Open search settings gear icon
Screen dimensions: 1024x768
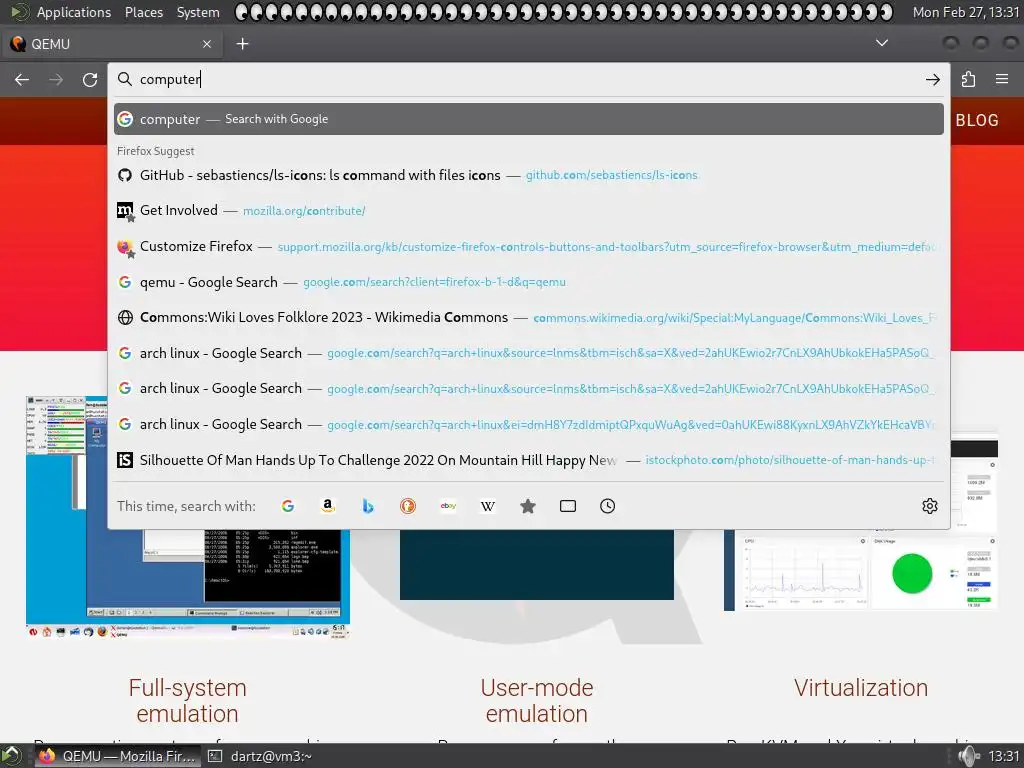930,506
